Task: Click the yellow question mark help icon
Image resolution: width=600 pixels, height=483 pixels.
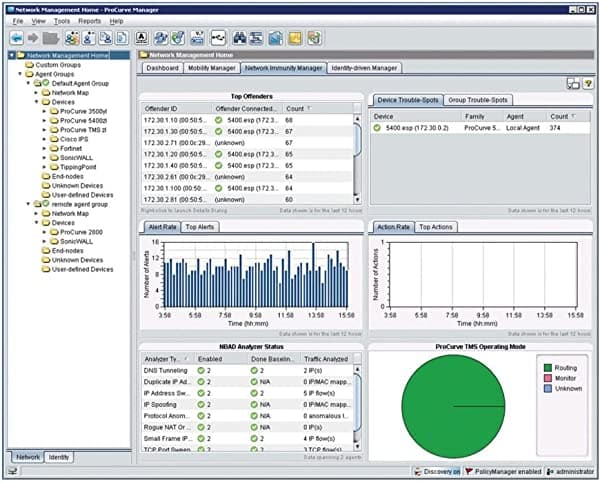Action: (588, 83)
